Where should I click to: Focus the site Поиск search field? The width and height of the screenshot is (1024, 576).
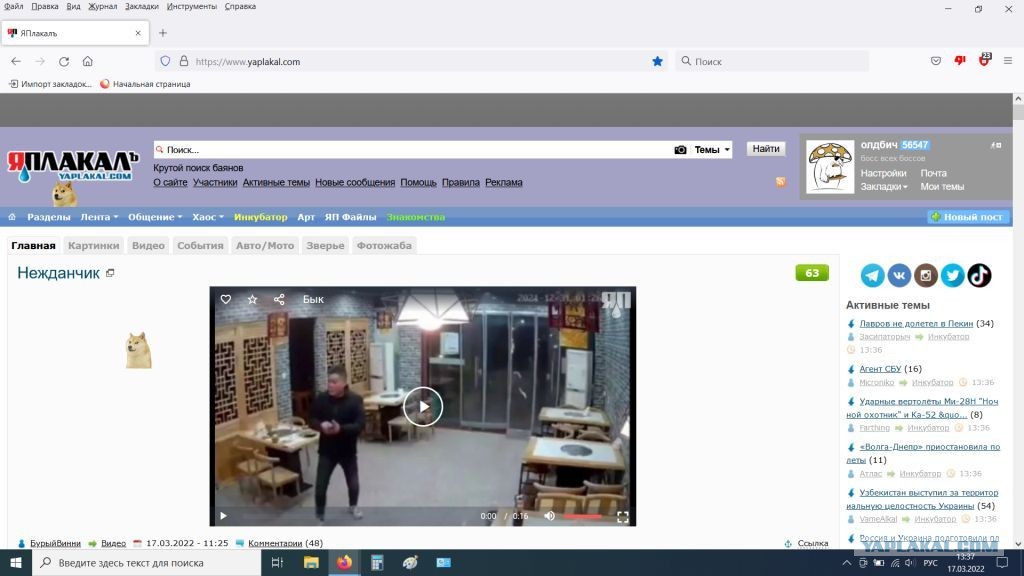tap(415, 150)
